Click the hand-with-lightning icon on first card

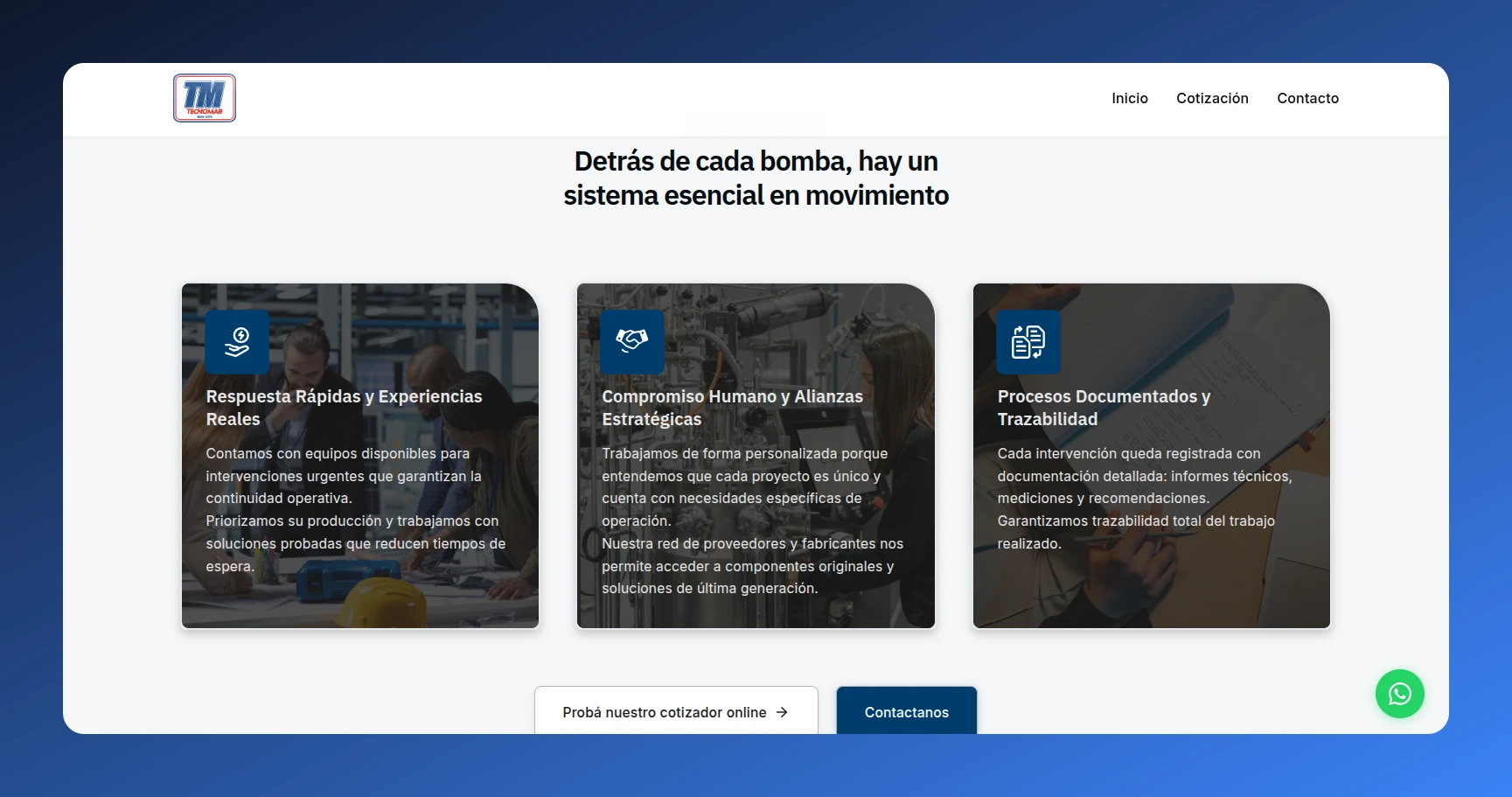click(x=237, y=342)
